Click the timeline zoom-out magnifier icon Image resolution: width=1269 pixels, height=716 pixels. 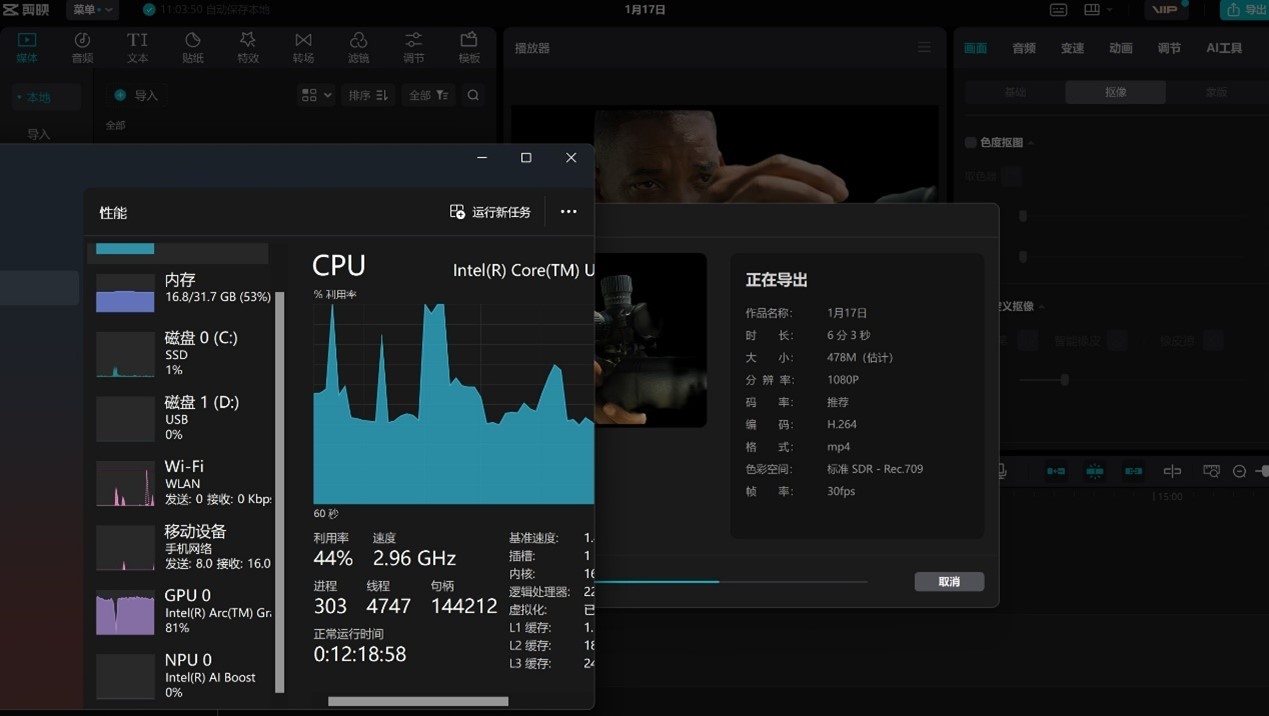(x=1239, y=471)
